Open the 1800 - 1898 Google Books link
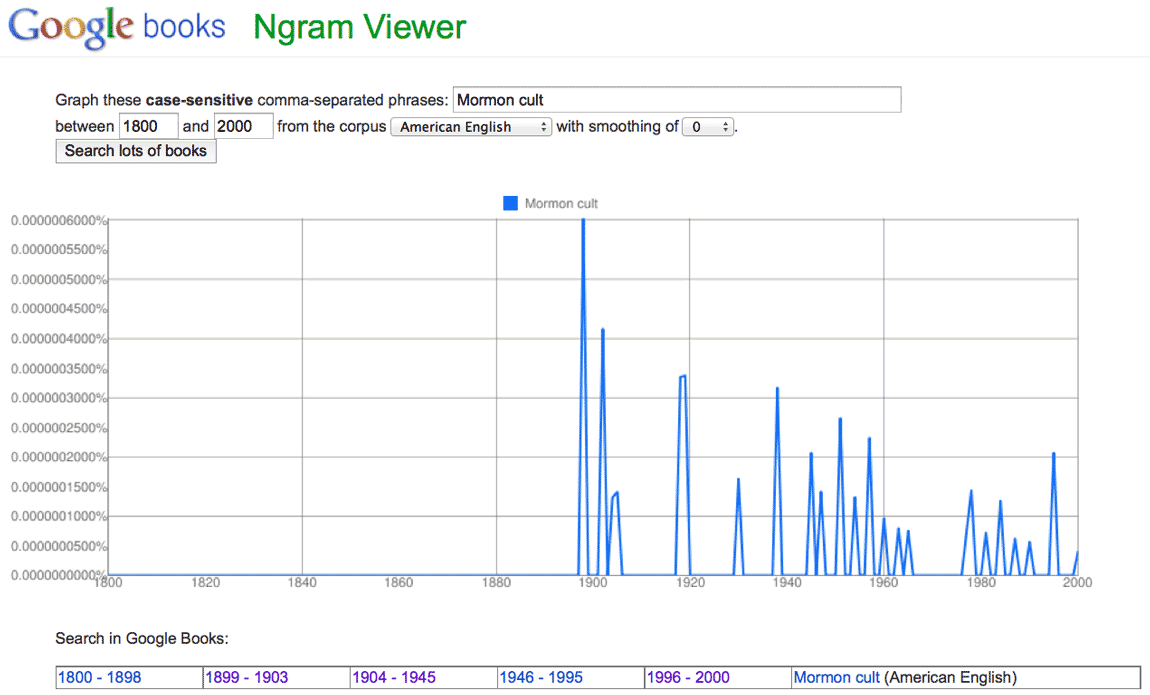Viewport: 1150px width, 695px height. 99,677
